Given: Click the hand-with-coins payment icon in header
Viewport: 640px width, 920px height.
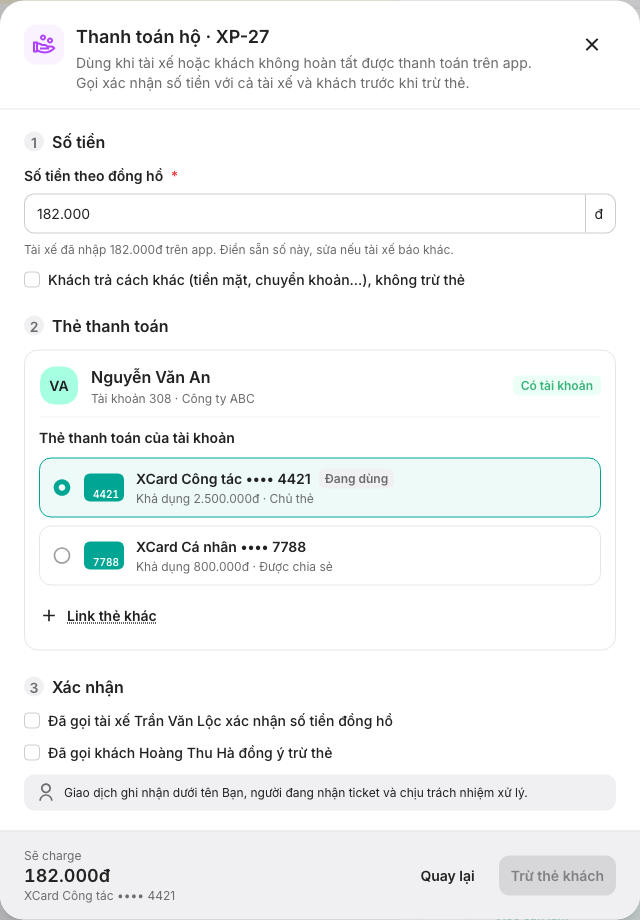Looking at the screenshot, I should pyautogui.click(x=44, y=45).
